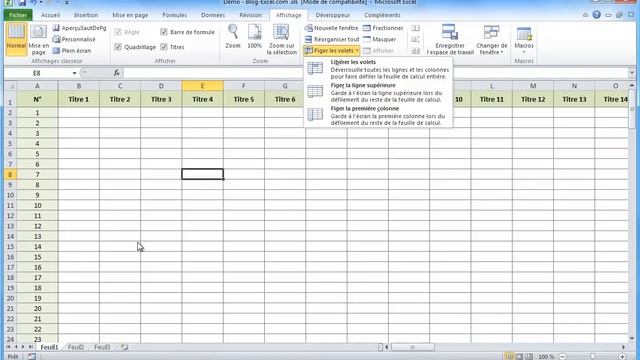The width and height of the screenshot is (640, 360).
Task: Click the insert function fx icon
Action: 117,73
